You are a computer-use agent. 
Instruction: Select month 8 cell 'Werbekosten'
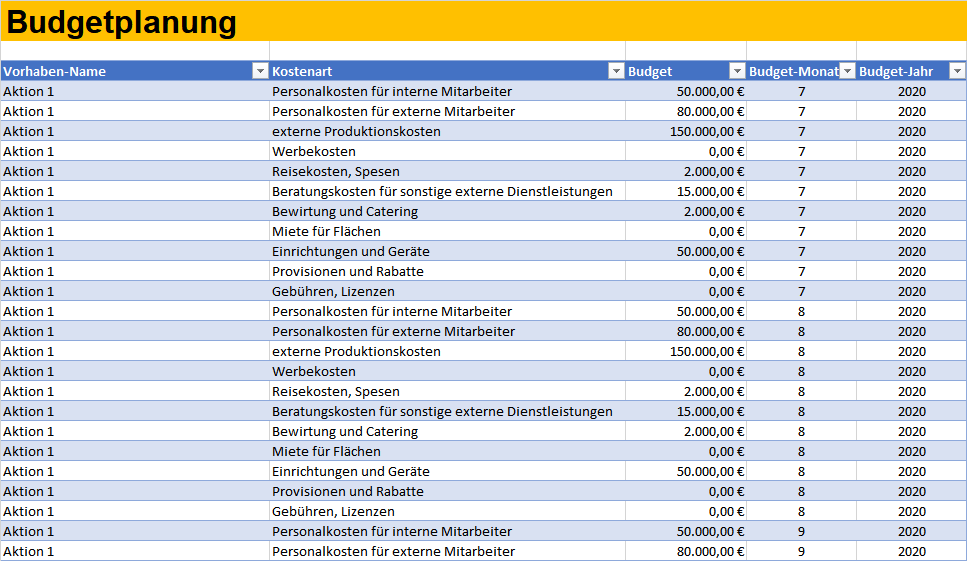447,372
